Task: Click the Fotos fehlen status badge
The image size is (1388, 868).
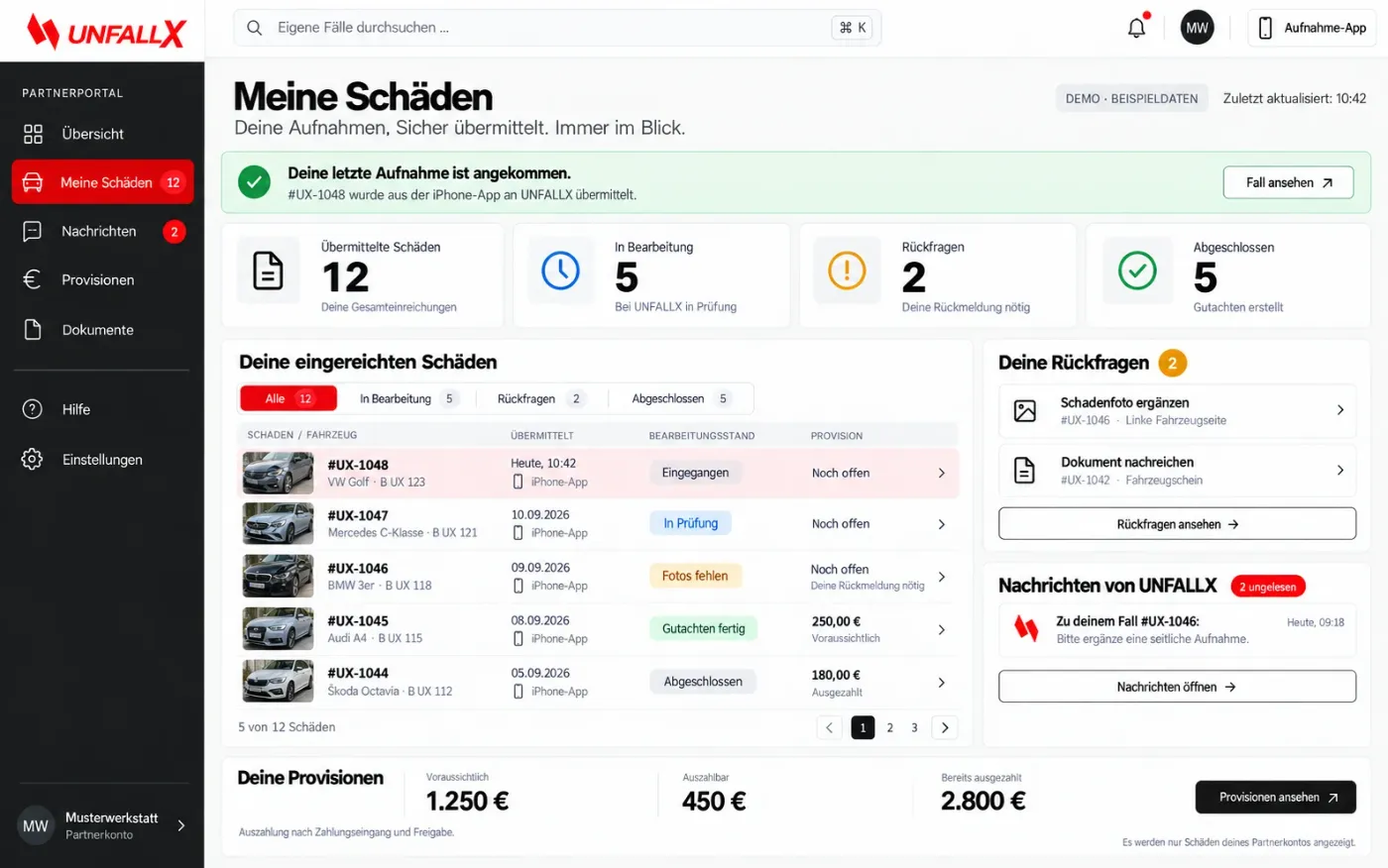Action: tap(695, 576)
